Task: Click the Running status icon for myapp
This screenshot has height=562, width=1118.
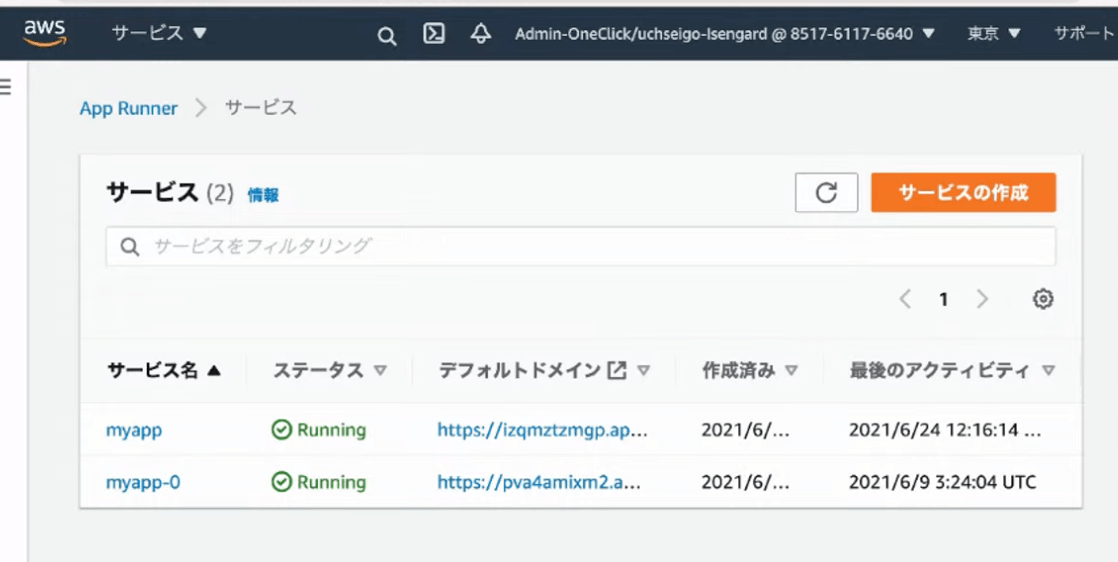Action: [282, 429]
